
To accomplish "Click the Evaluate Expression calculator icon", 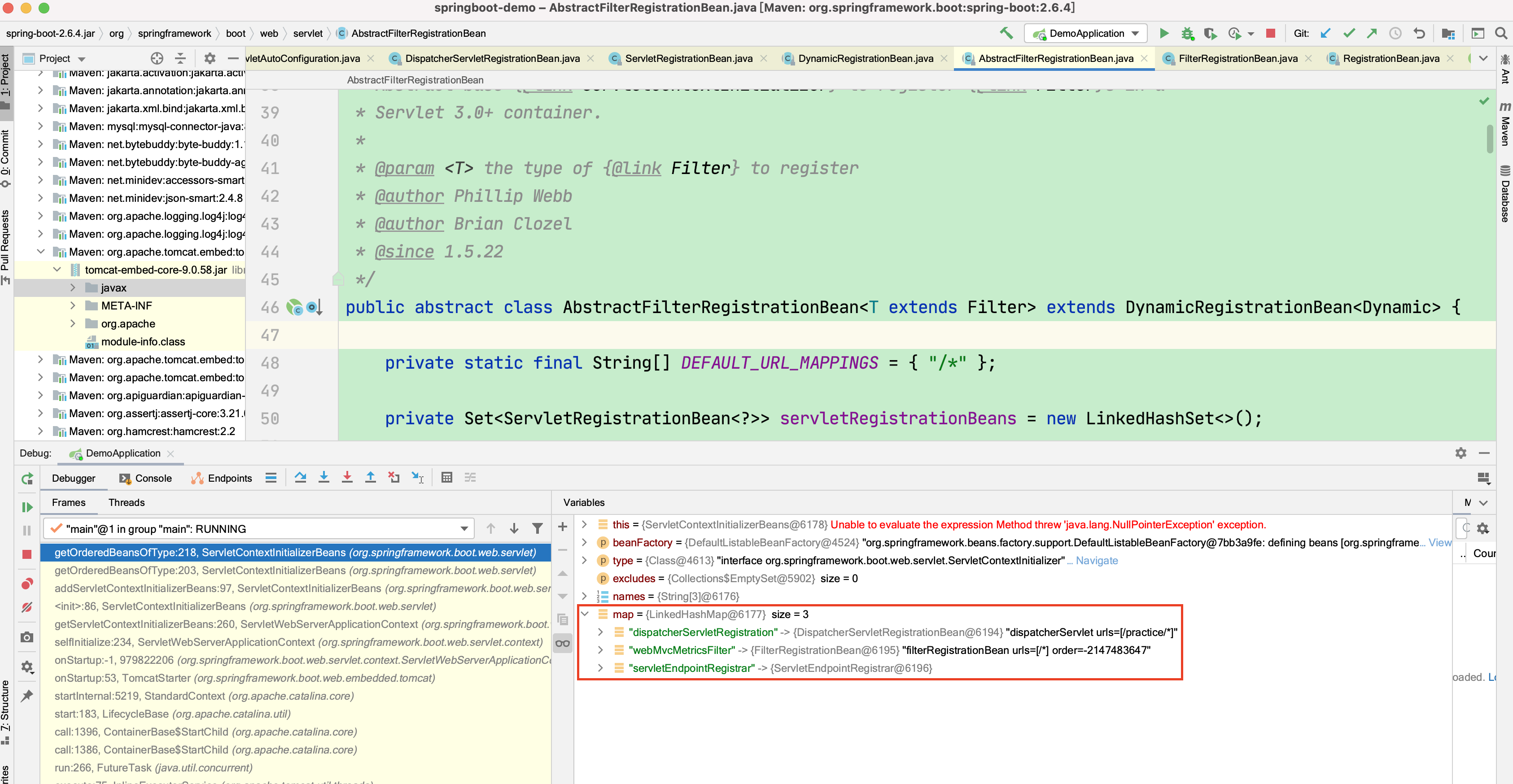I will pyautogui.click(x=446, y=478).
